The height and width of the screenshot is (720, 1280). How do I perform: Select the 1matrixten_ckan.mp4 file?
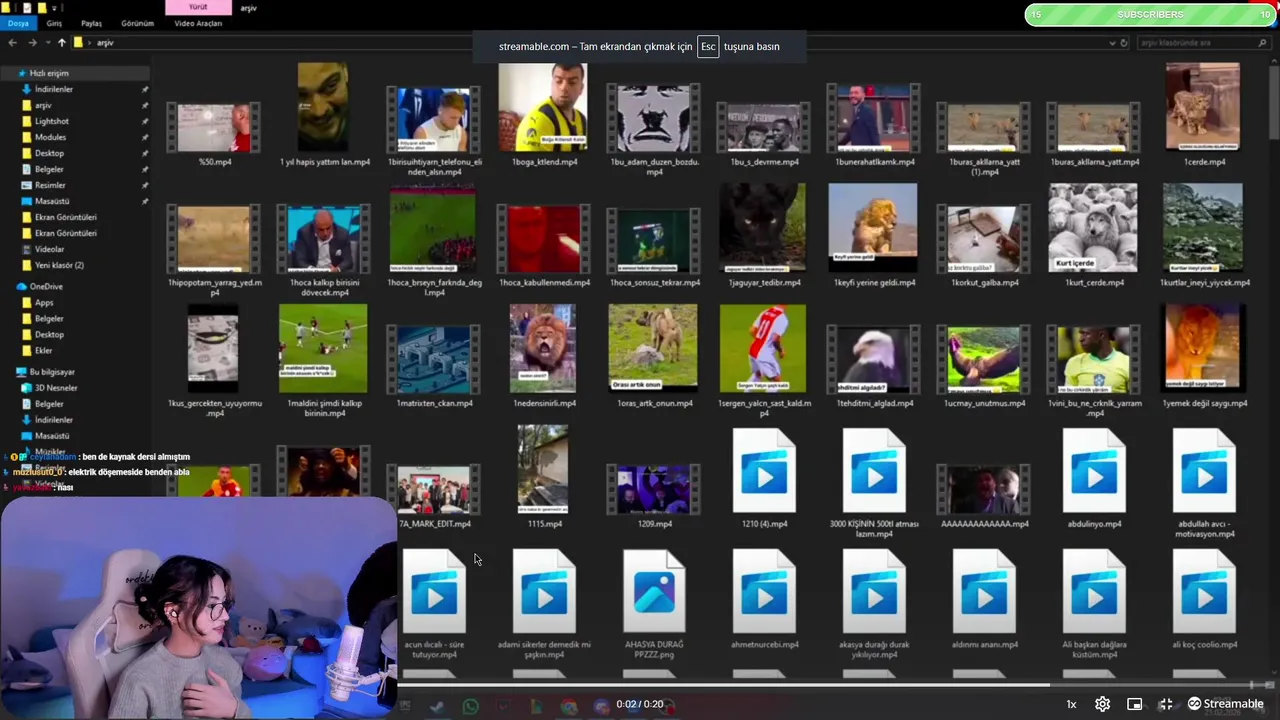[435, 359]
